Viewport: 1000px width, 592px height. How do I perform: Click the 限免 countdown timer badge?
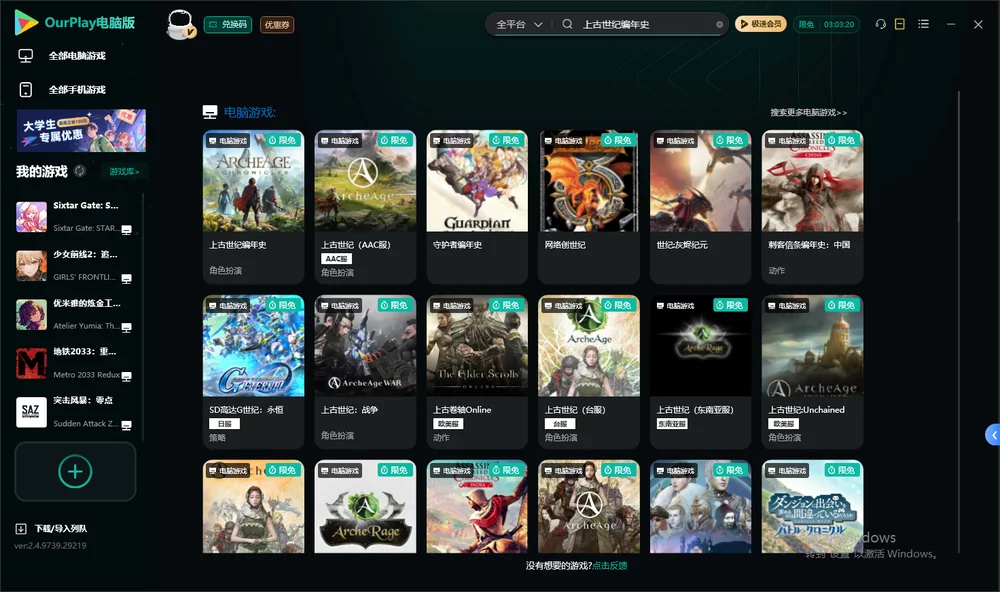(826, 24)
